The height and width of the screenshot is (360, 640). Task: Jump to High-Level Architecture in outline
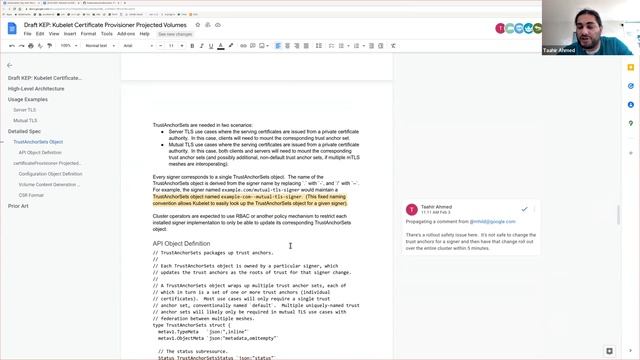pos(36,89)
